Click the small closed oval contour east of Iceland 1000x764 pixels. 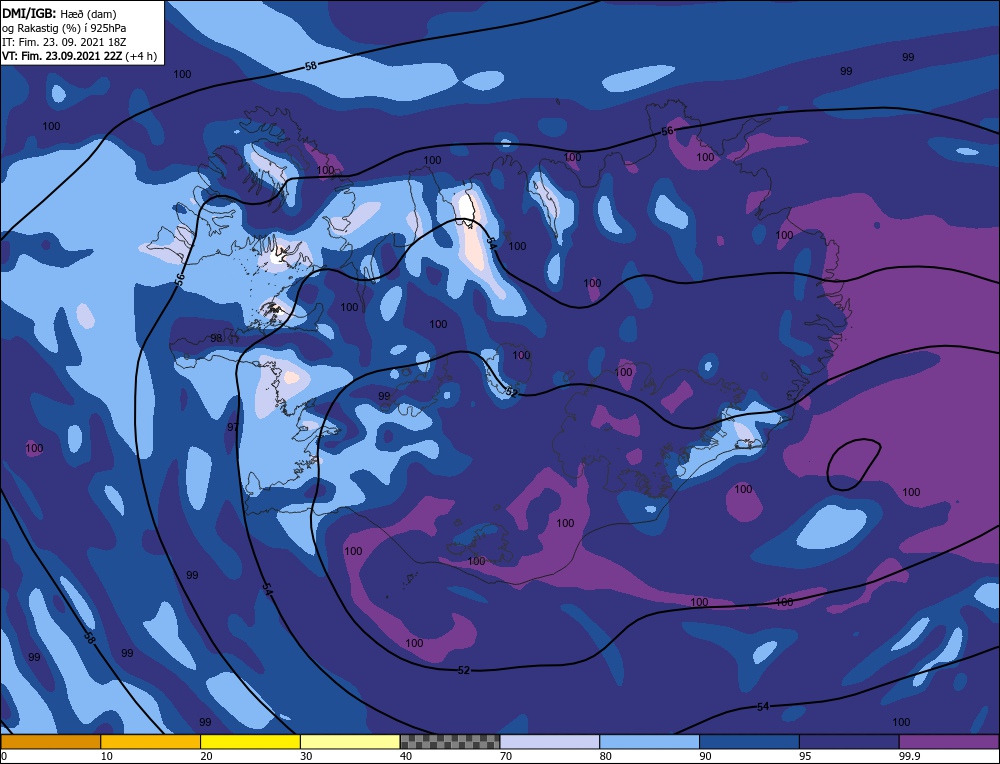pos(854,464)
